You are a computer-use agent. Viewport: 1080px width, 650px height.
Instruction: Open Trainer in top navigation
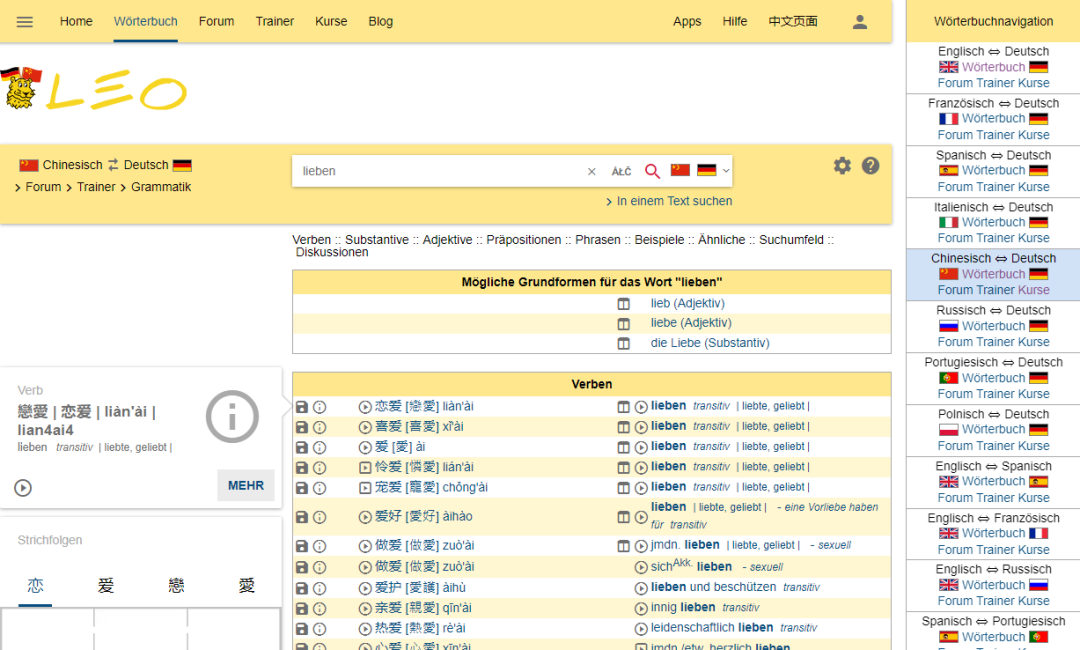click(275, 21)
